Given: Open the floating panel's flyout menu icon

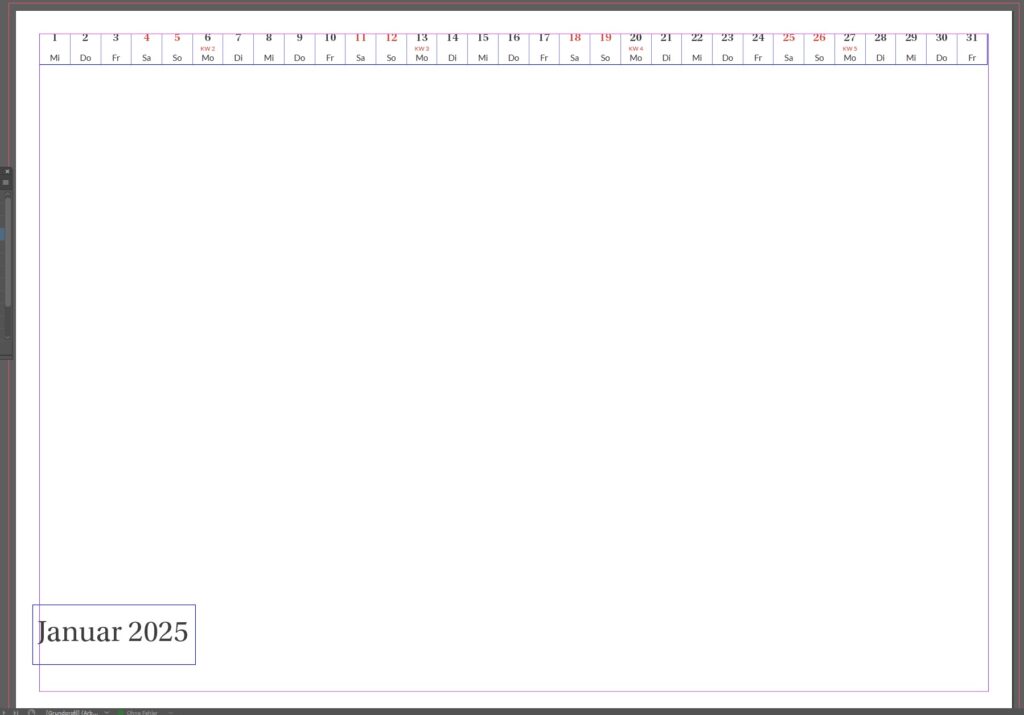Looking at the screenshot, I should [6, 183].
